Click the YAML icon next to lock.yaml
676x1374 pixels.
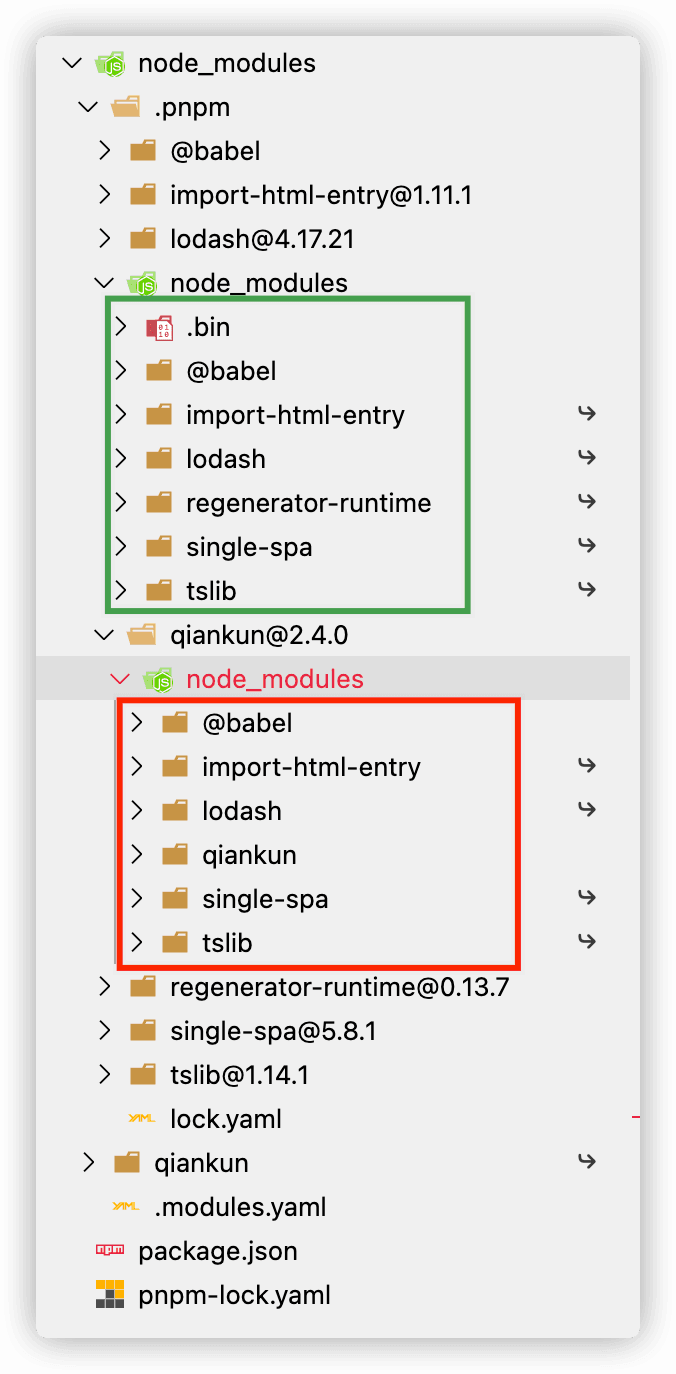(142, 1119)
